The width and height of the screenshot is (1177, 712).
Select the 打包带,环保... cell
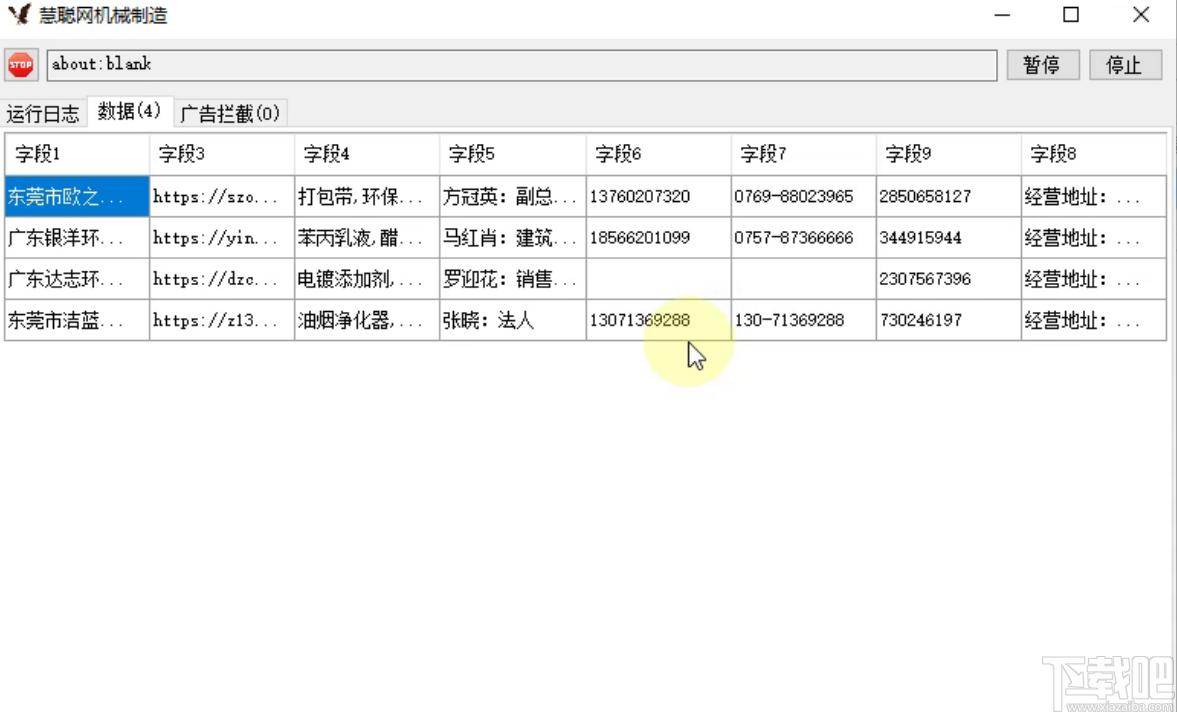click(x=367, y=197)
